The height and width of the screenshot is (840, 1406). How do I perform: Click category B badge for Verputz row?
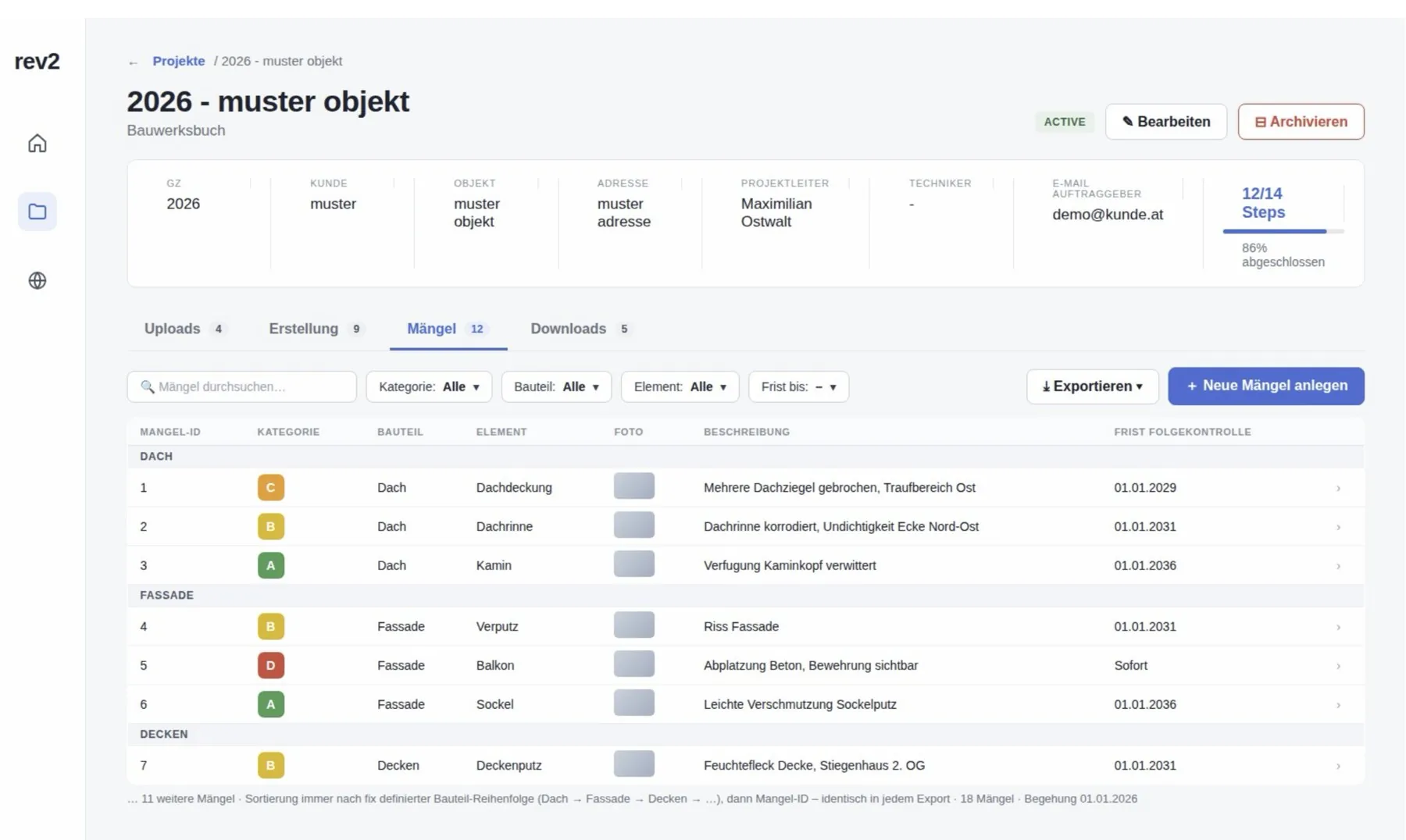tap(271, 627)
